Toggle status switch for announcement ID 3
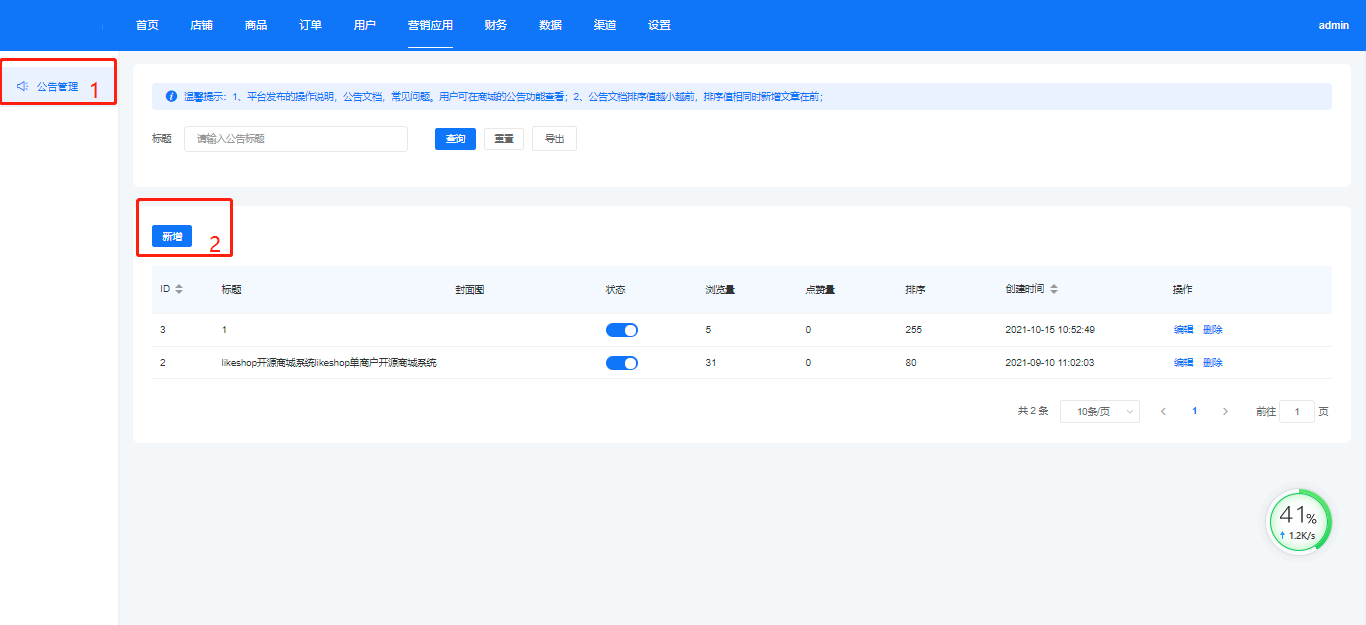This screenshot has width=1366, height=625. [621, 330]
